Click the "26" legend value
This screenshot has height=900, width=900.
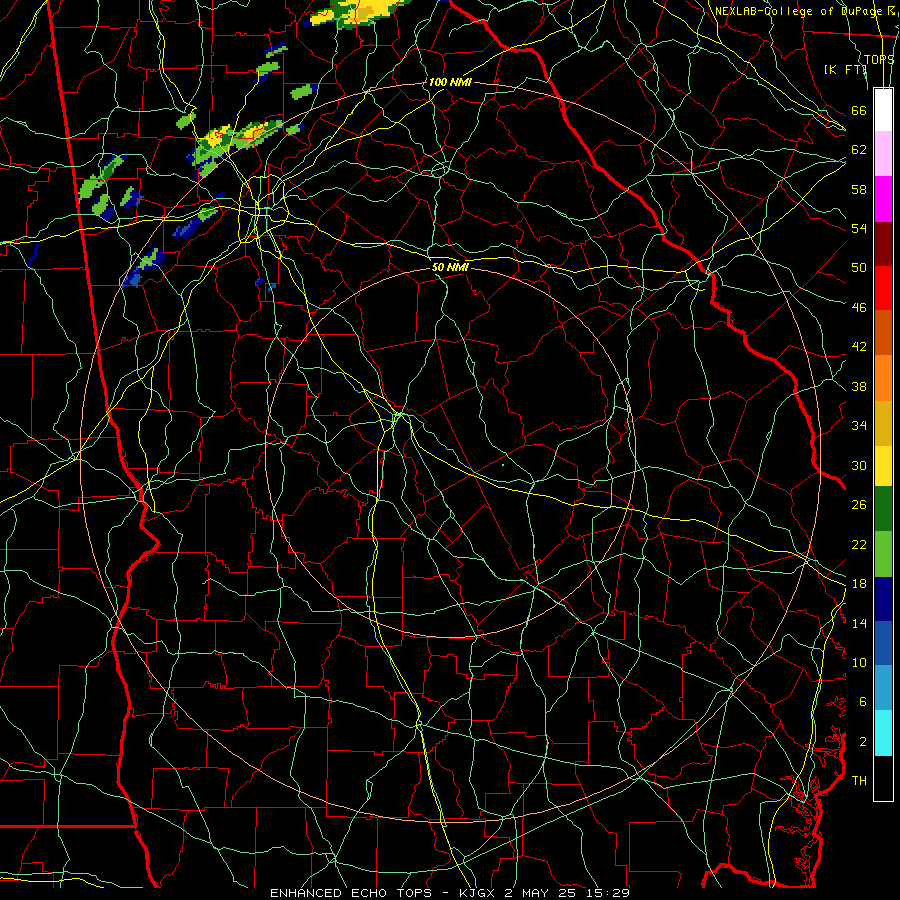(859, 505)
